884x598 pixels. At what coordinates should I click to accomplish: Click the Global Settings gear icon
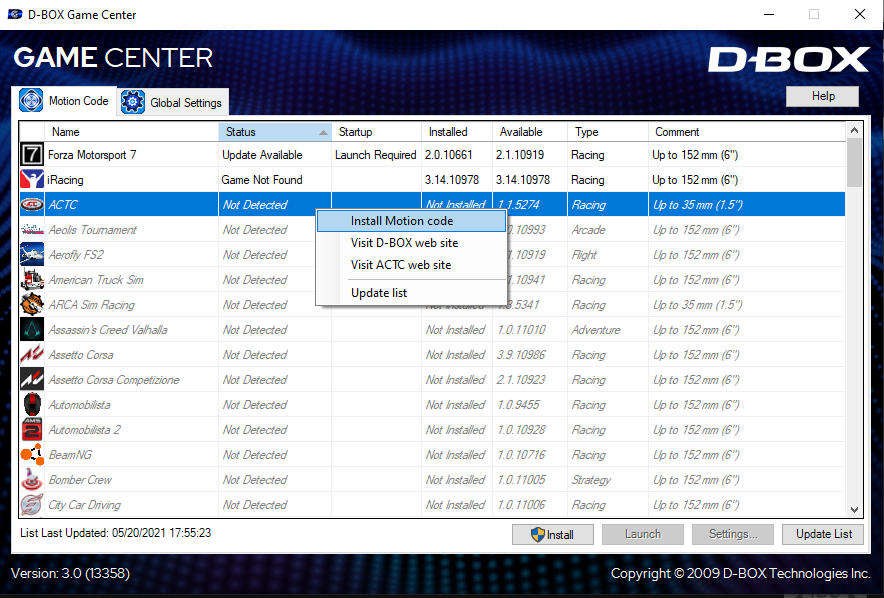click(132, 102)
